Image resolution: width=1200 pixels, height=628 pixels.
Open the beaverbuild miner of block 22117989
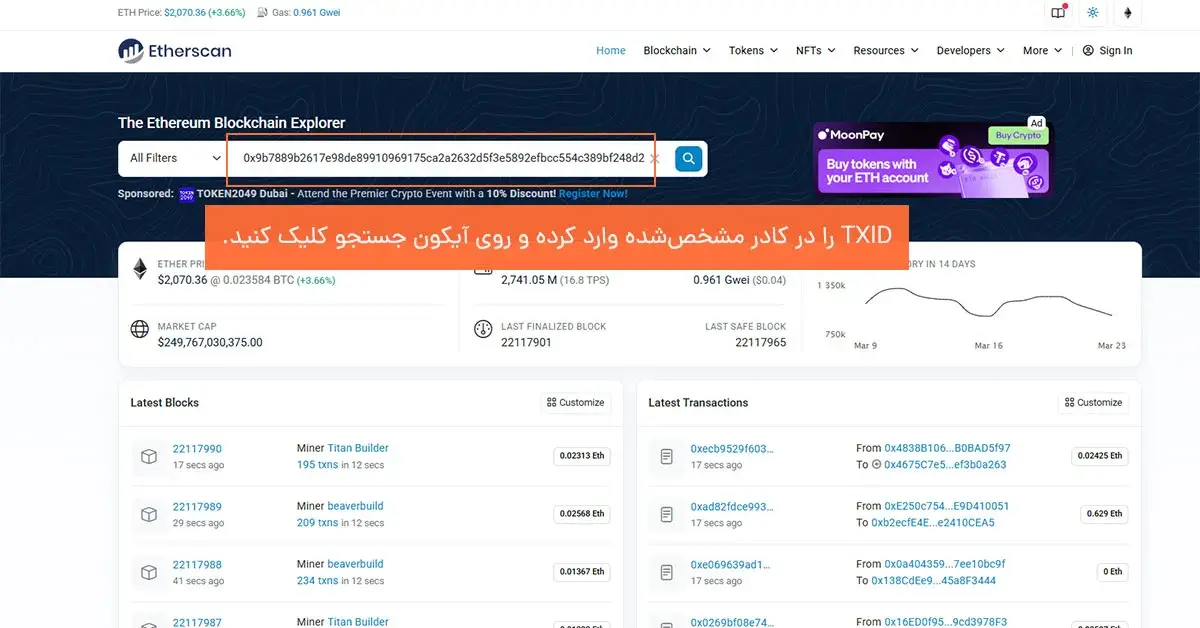pos(355,506)
